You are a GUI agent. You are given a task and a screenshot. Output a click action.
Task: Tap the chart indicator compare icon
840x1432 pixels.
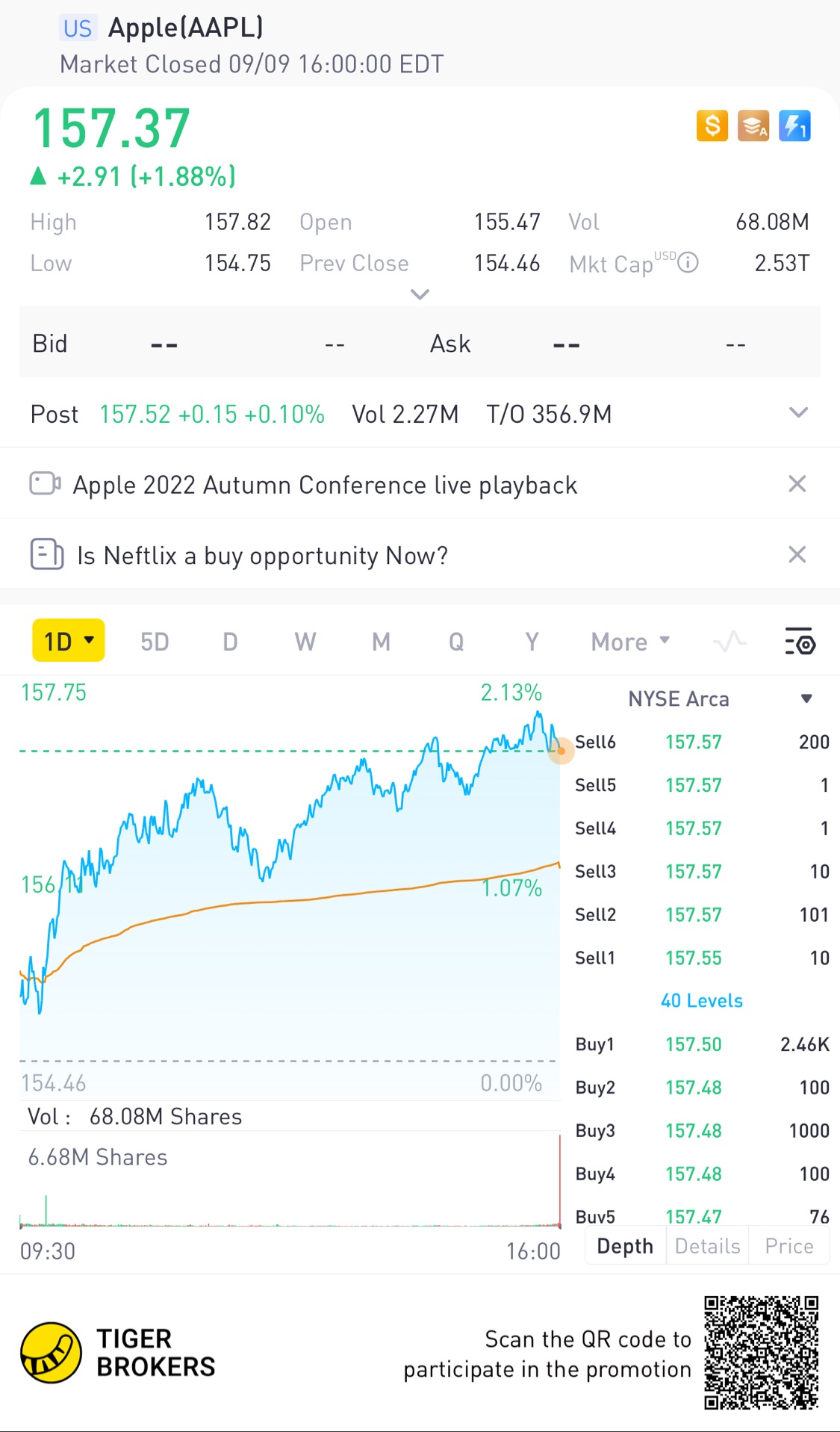(x=729, y=642)
